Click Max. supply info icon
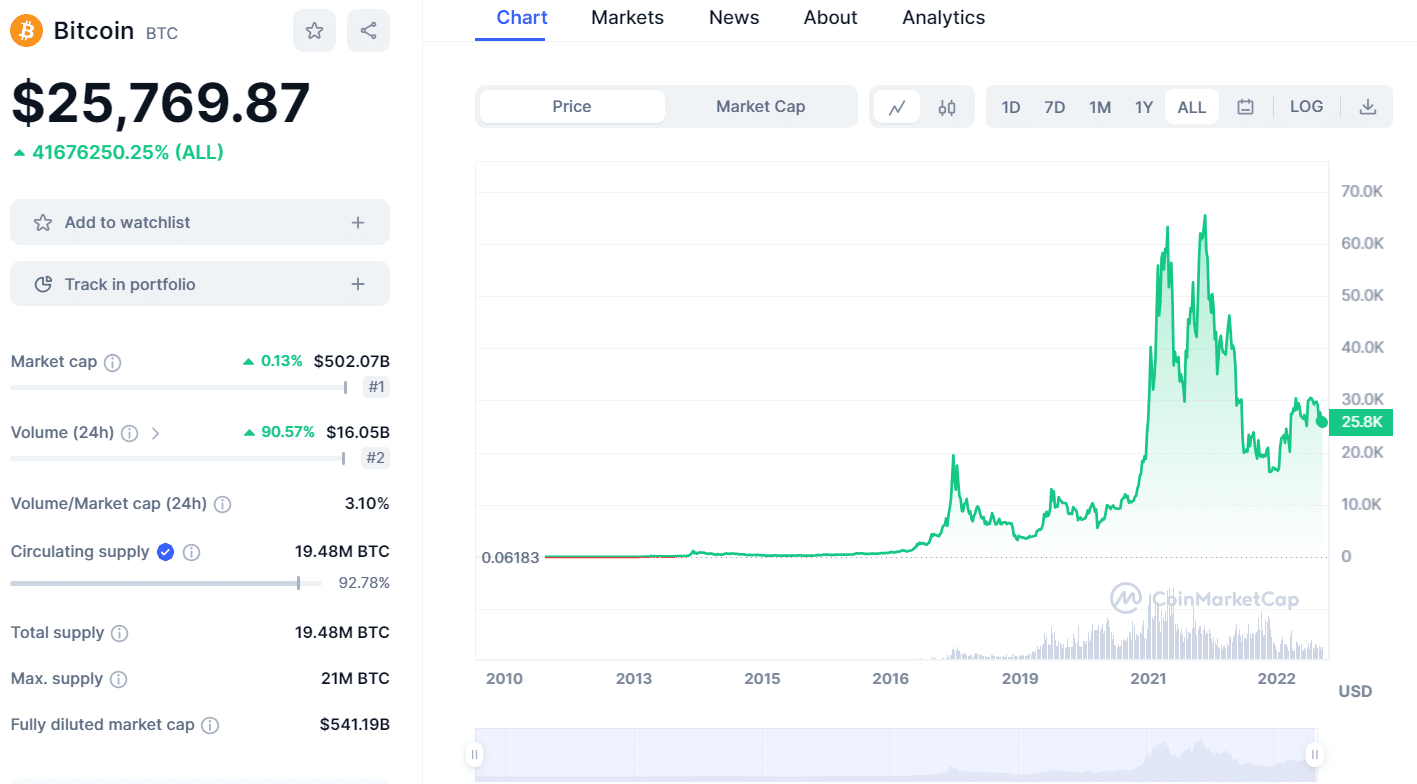The image size is (1417, 784). point(118,679)
